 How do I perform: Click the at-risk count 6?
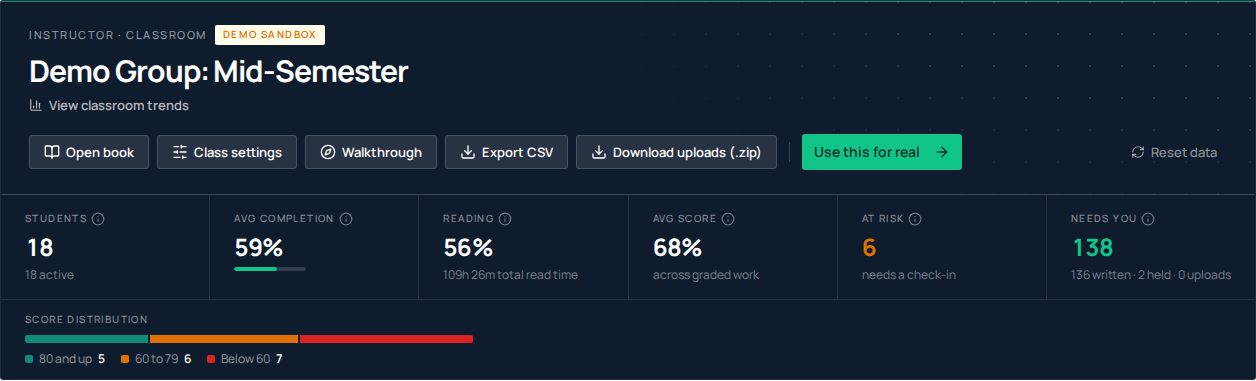[869, 247]
